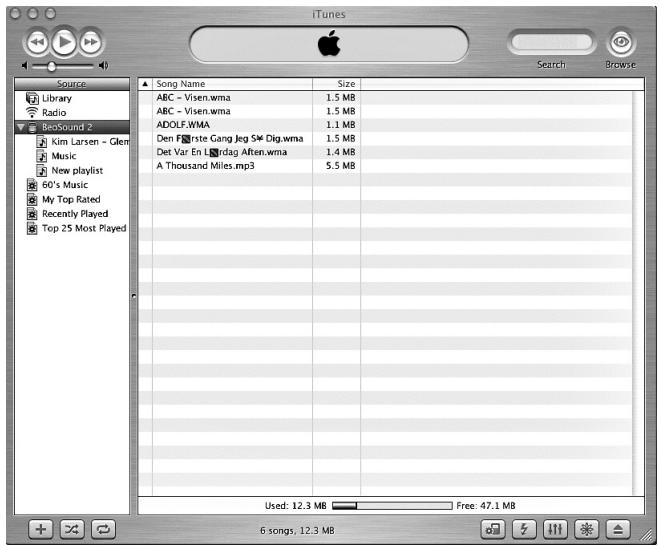Click the Source panel divider handle
The width and height of the screenshot is (660, 546).
pyautogui.click(x=134, y=296)
